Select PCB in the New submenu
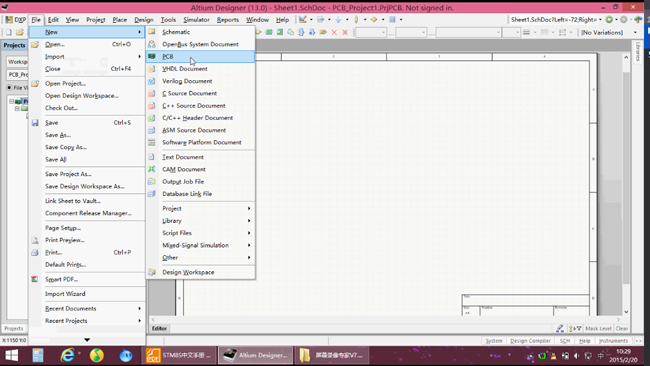The image size is (650, 366). click(x=200, y=56)
